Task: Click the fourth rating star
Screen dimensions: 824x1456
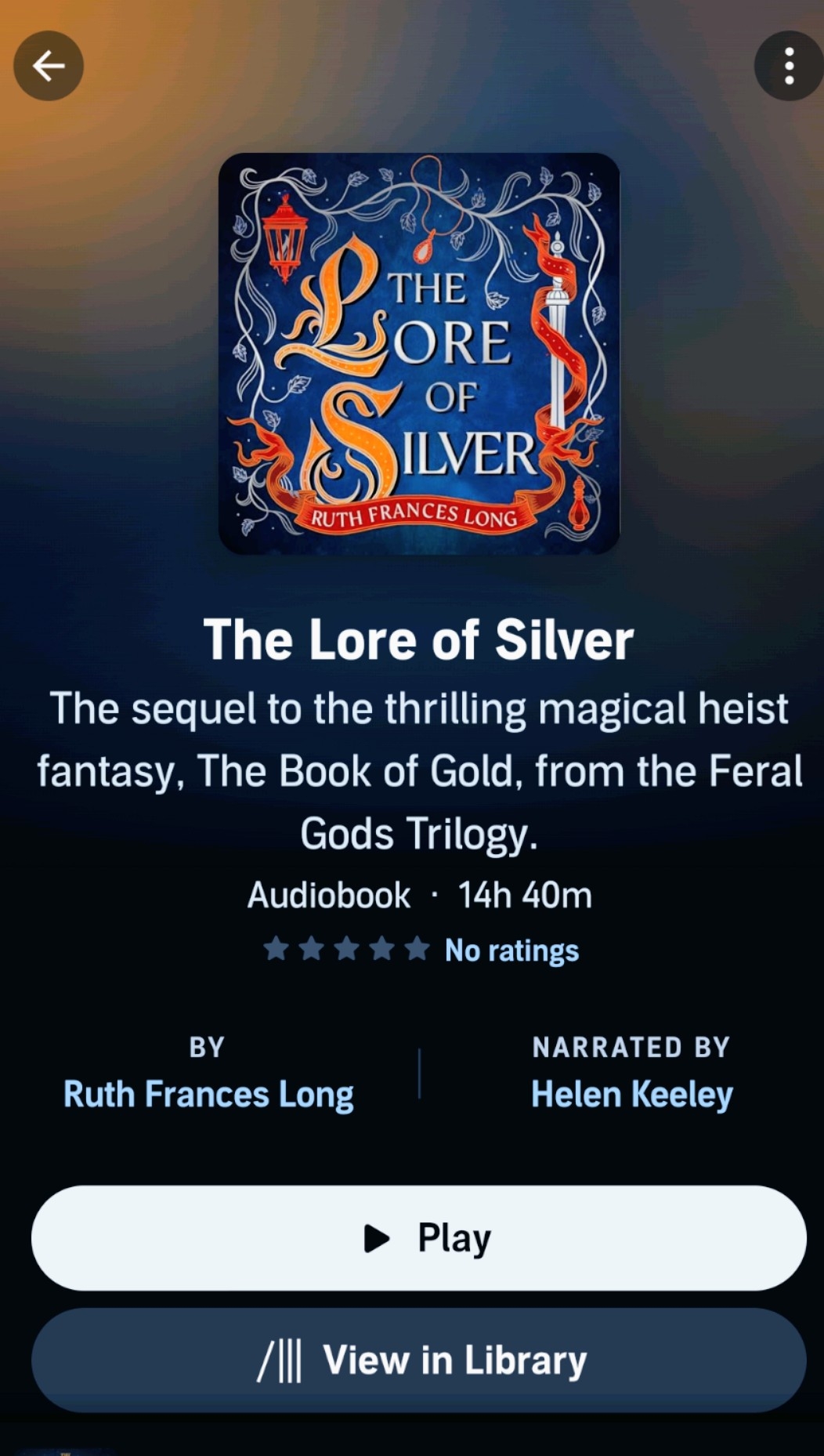Action: pyautogui.click(x=381, y=949)
